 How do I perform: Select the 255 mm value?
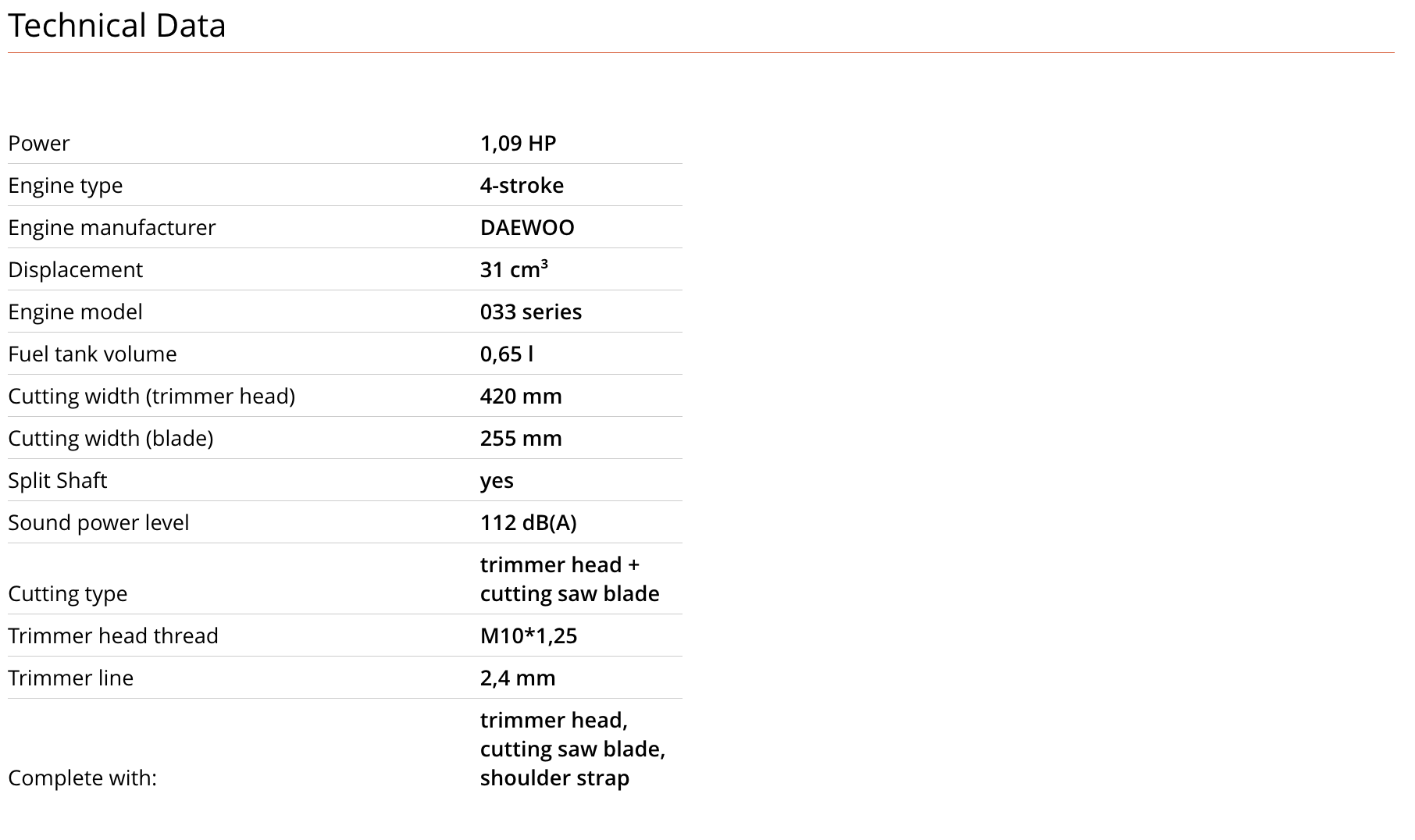point(521,439)
